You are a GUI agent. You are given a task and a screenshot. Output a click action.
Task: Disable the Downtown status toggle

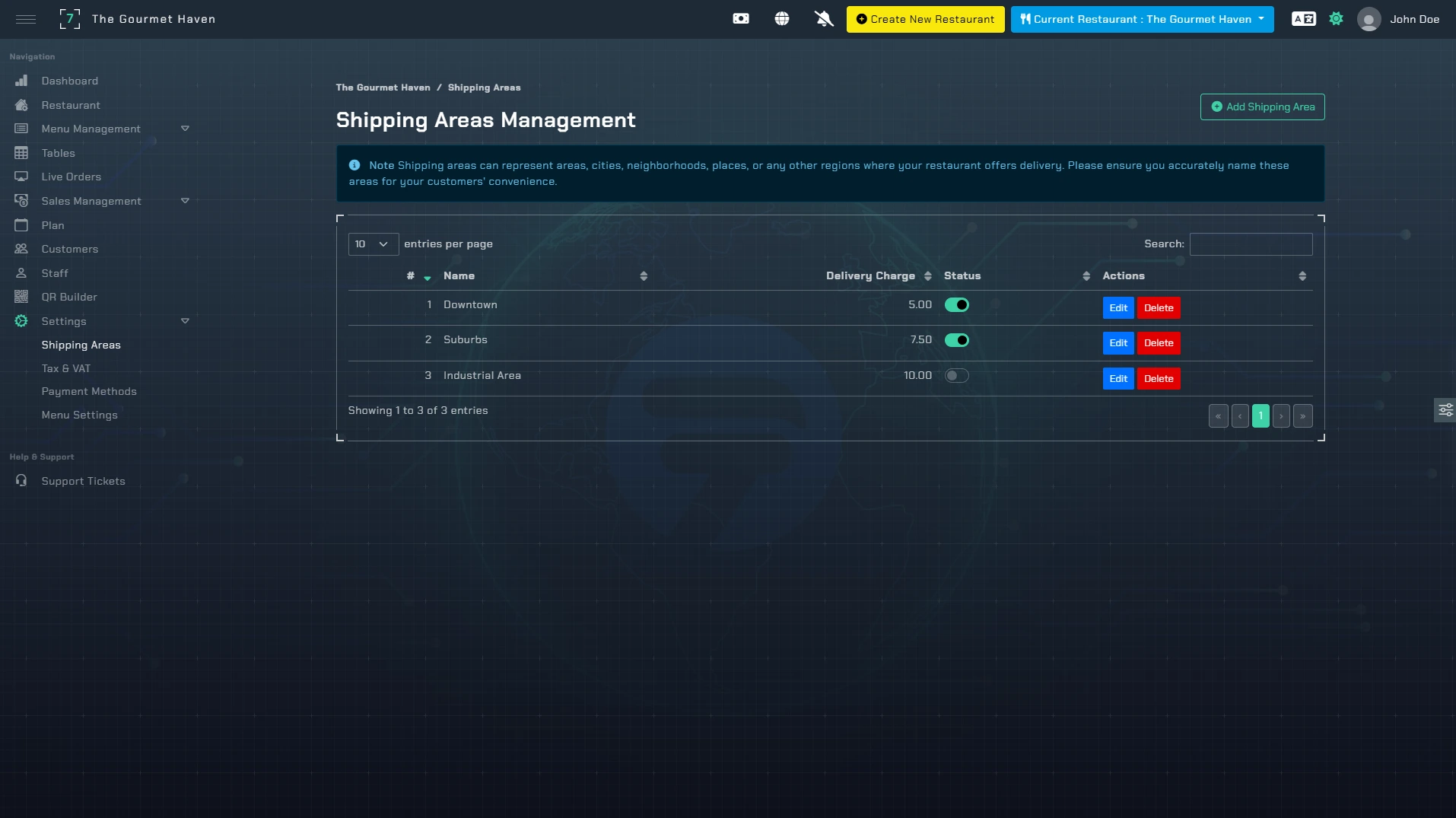coord(956,305)
